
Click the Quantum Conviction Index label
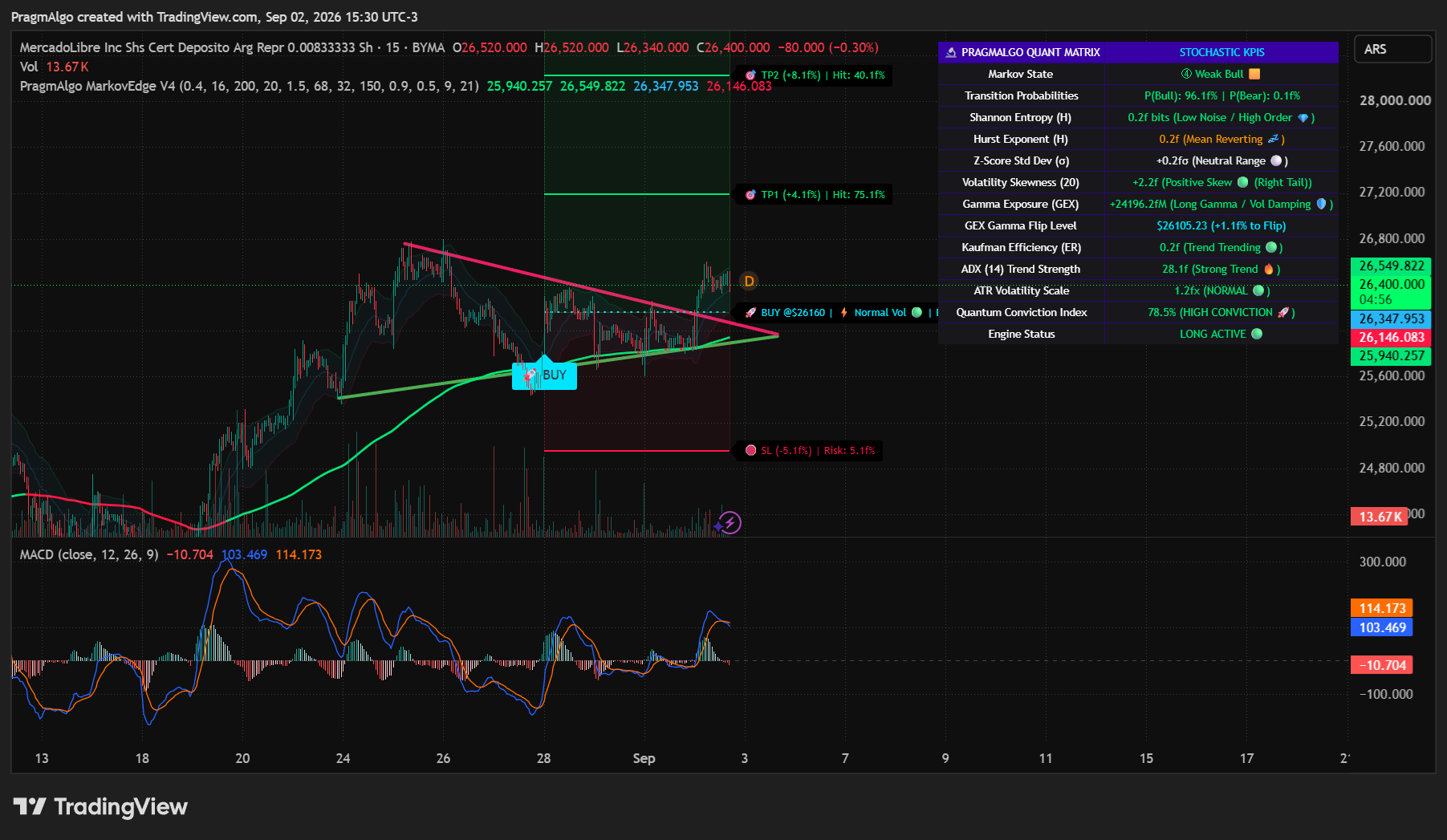(x=1021, y=312)
